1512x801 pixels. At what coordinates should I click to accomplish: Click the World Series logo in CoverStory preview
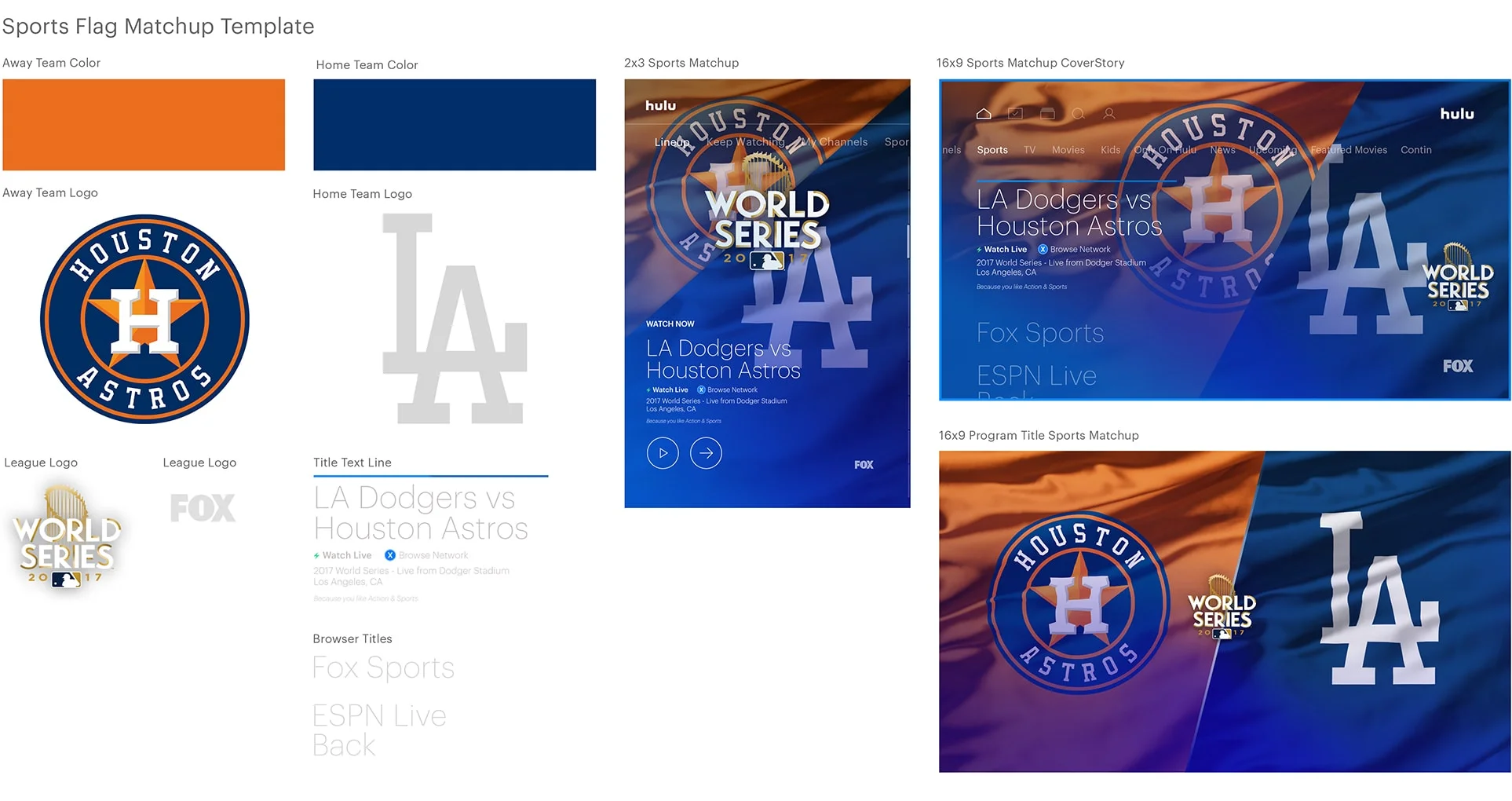tap(1458, 277)
